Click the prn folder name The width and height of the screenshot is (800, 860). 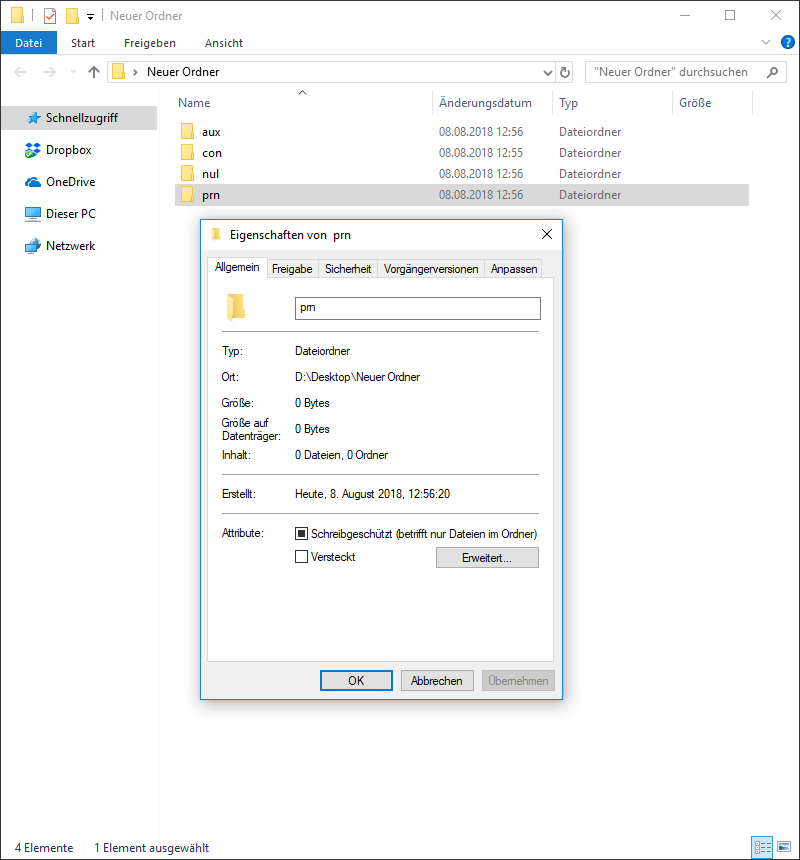(x=211, y=195)
